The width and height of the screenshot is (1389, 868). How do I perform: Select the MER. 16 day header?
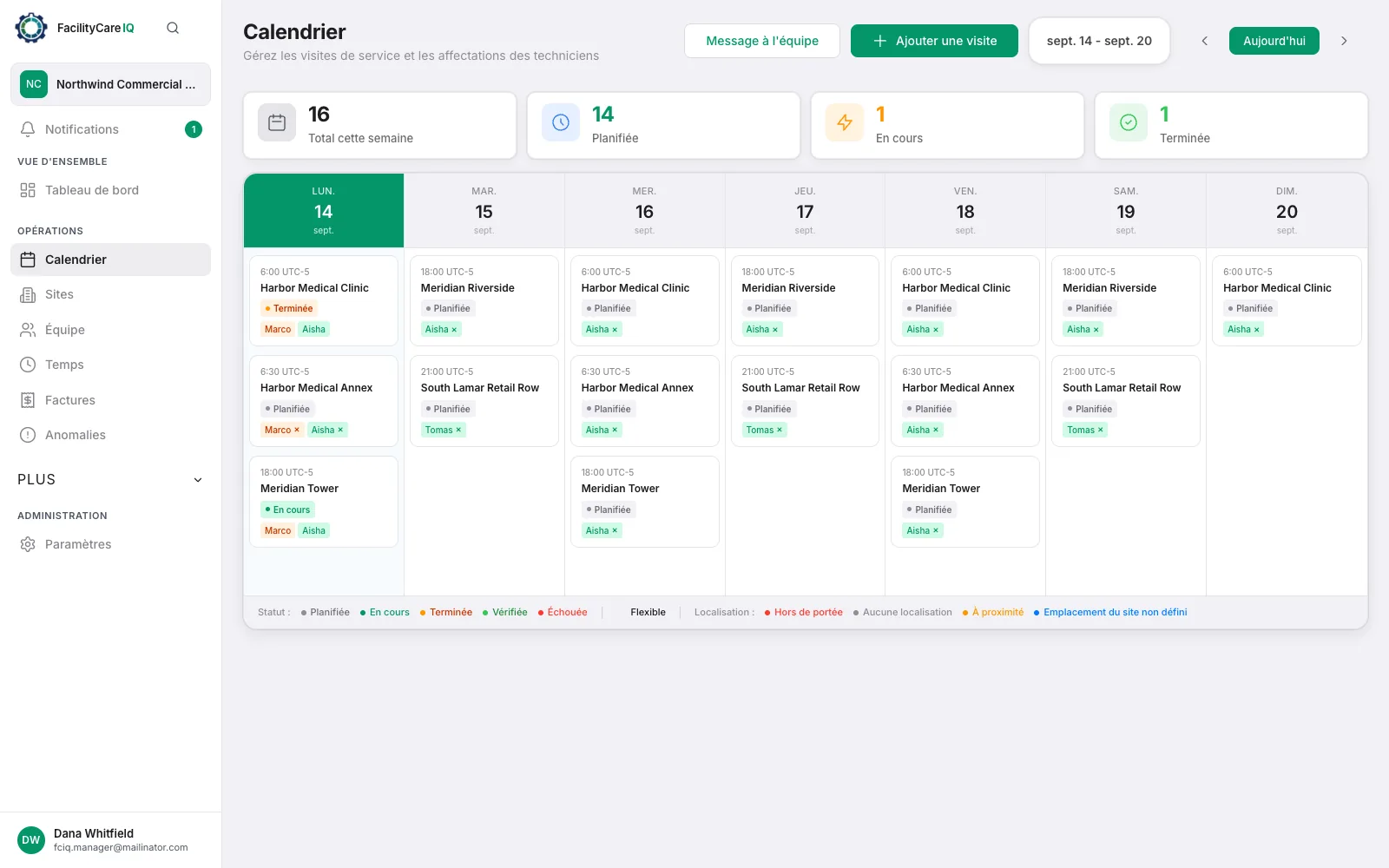click(644, 211)
